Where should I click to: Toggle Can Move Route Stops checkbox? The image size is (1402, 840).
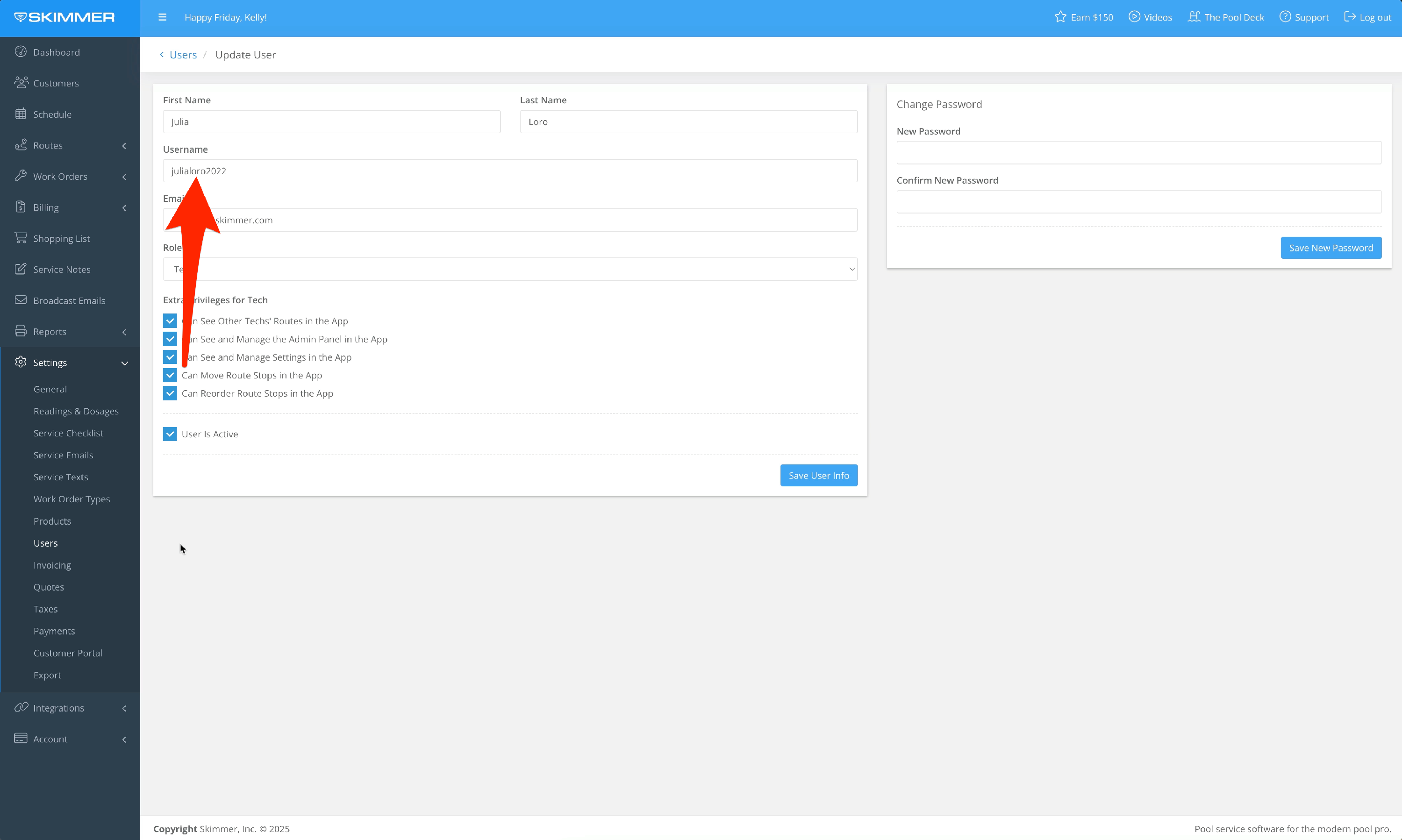[x=170, y=375]
